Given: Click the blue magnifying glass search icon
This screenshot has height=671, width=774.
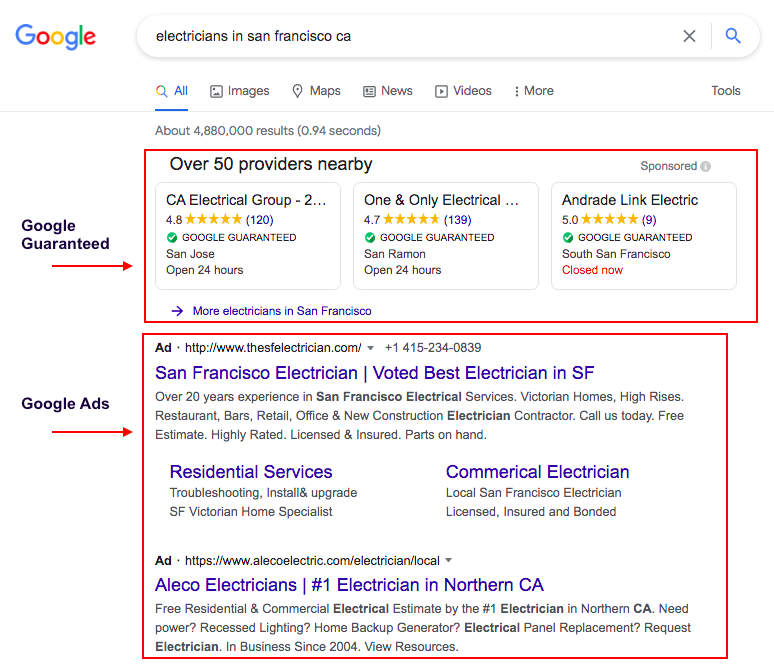Looking at the screenshot, I should pos(733,36).
